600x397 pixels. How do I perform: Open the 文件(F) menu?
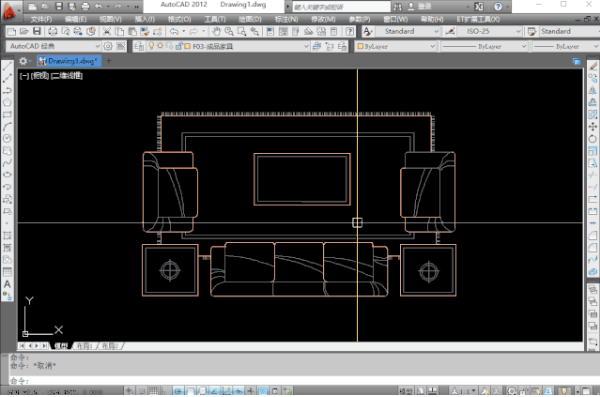tap(41, 19)
